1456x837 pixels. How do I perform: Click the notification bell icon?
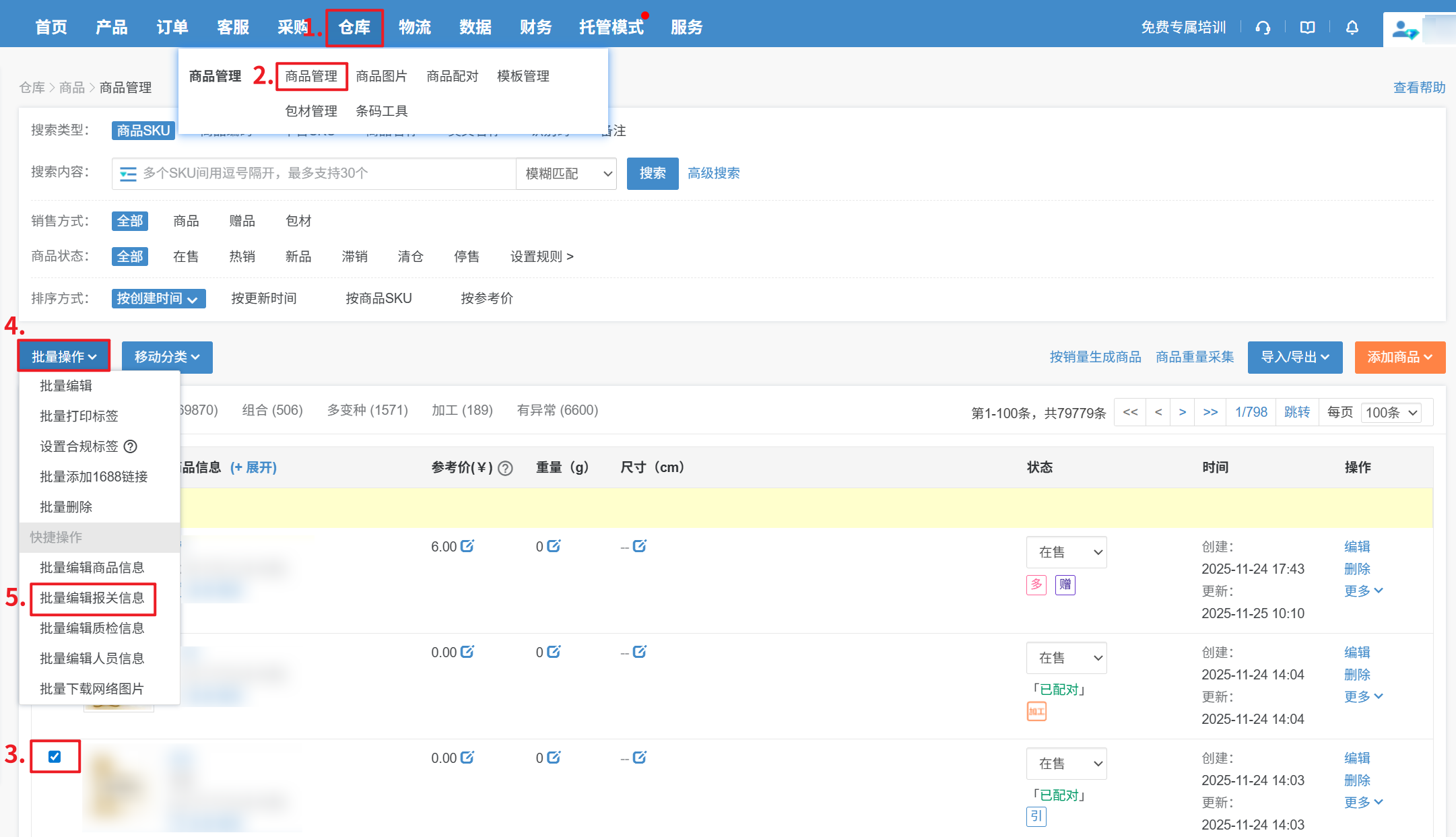click(x=1352, y=28)
